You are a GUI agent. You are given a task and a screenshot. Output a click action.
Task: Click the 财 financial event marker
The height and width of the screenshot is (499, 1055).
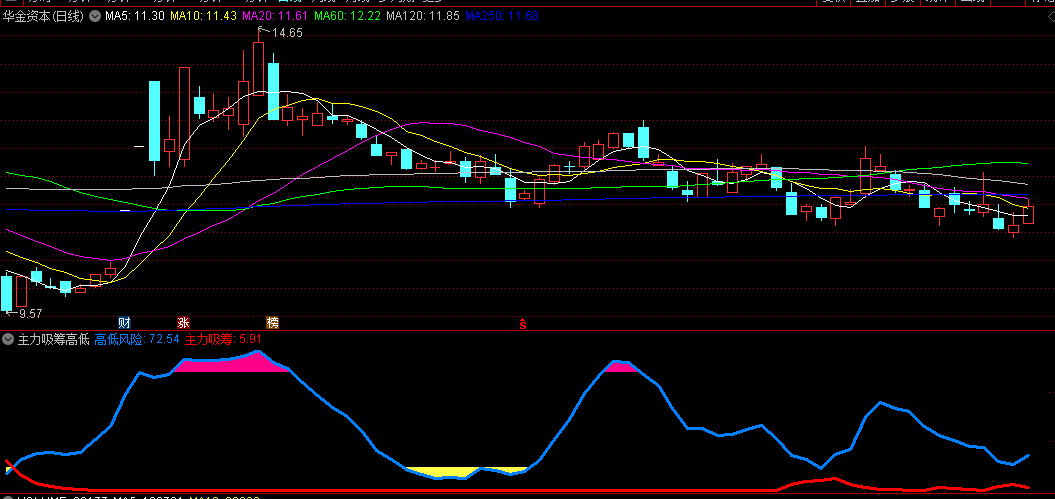pos(125,322)
